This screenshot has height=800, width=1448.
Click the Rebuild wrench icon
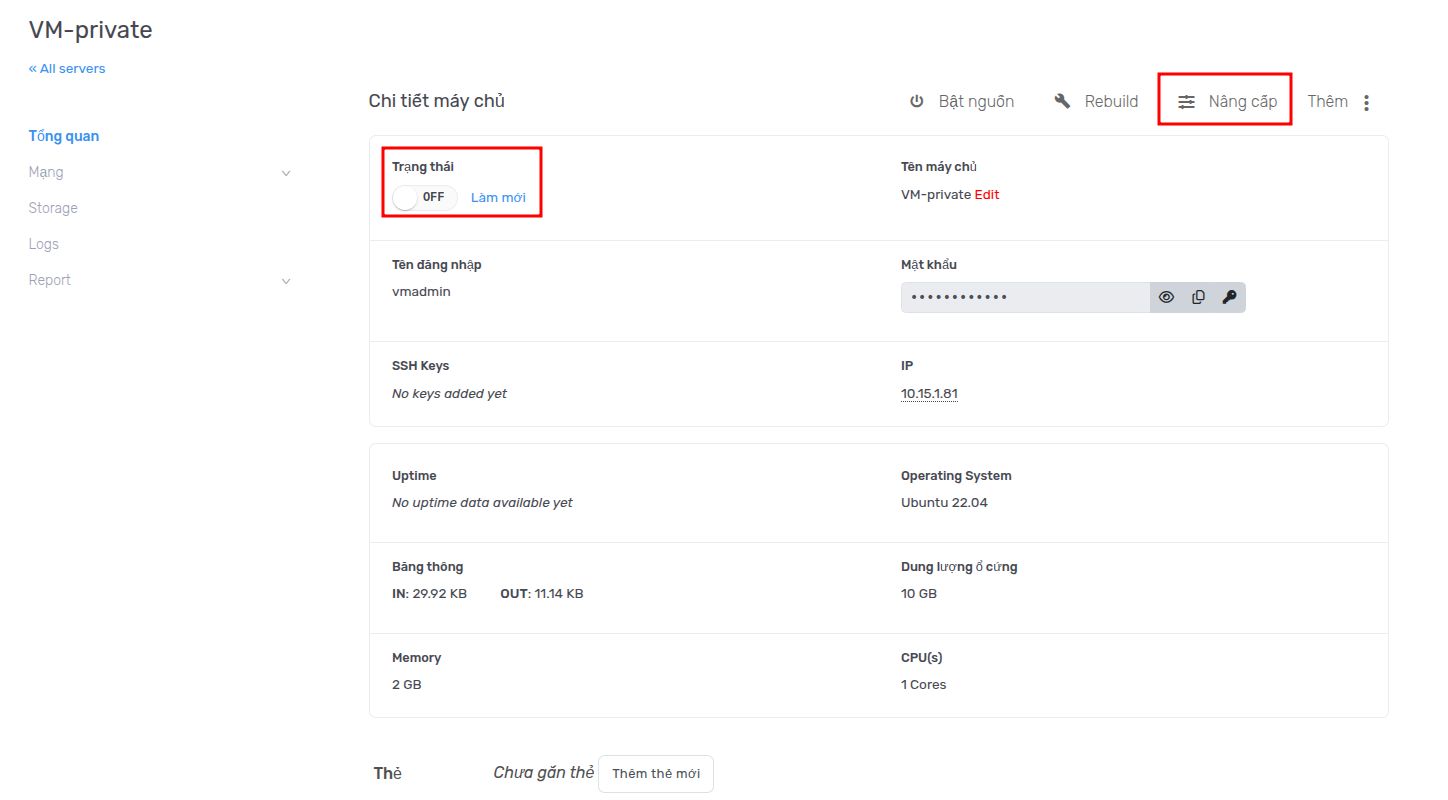tap(1062, 101)
